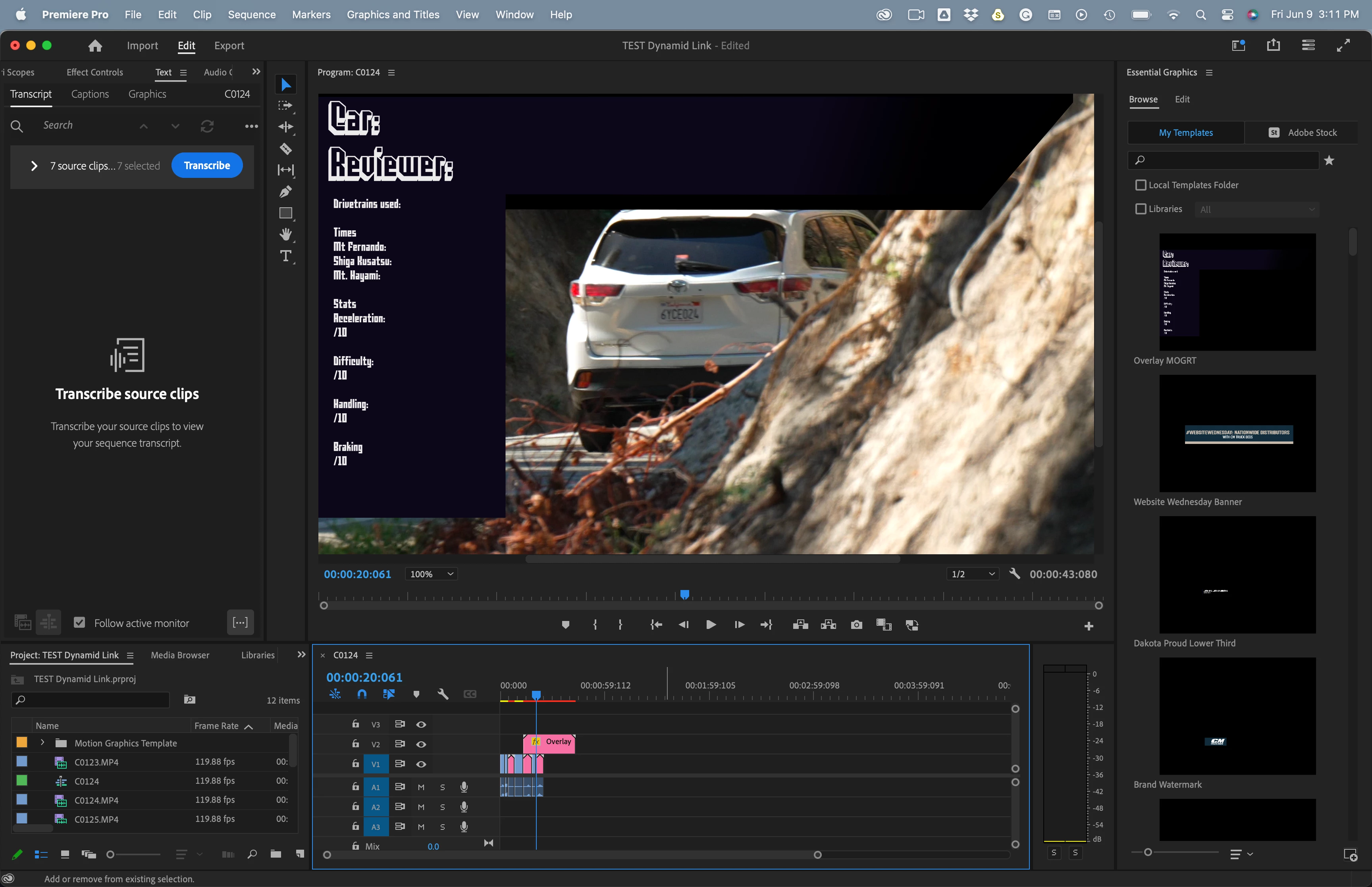Click the Export Frame camera icon
Viewport: 1372px width, 887px height.
(856, 625)
